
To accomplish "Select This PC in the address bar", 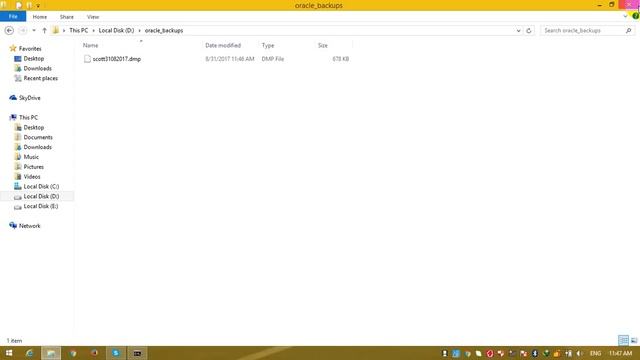I will tap(78, 31).
